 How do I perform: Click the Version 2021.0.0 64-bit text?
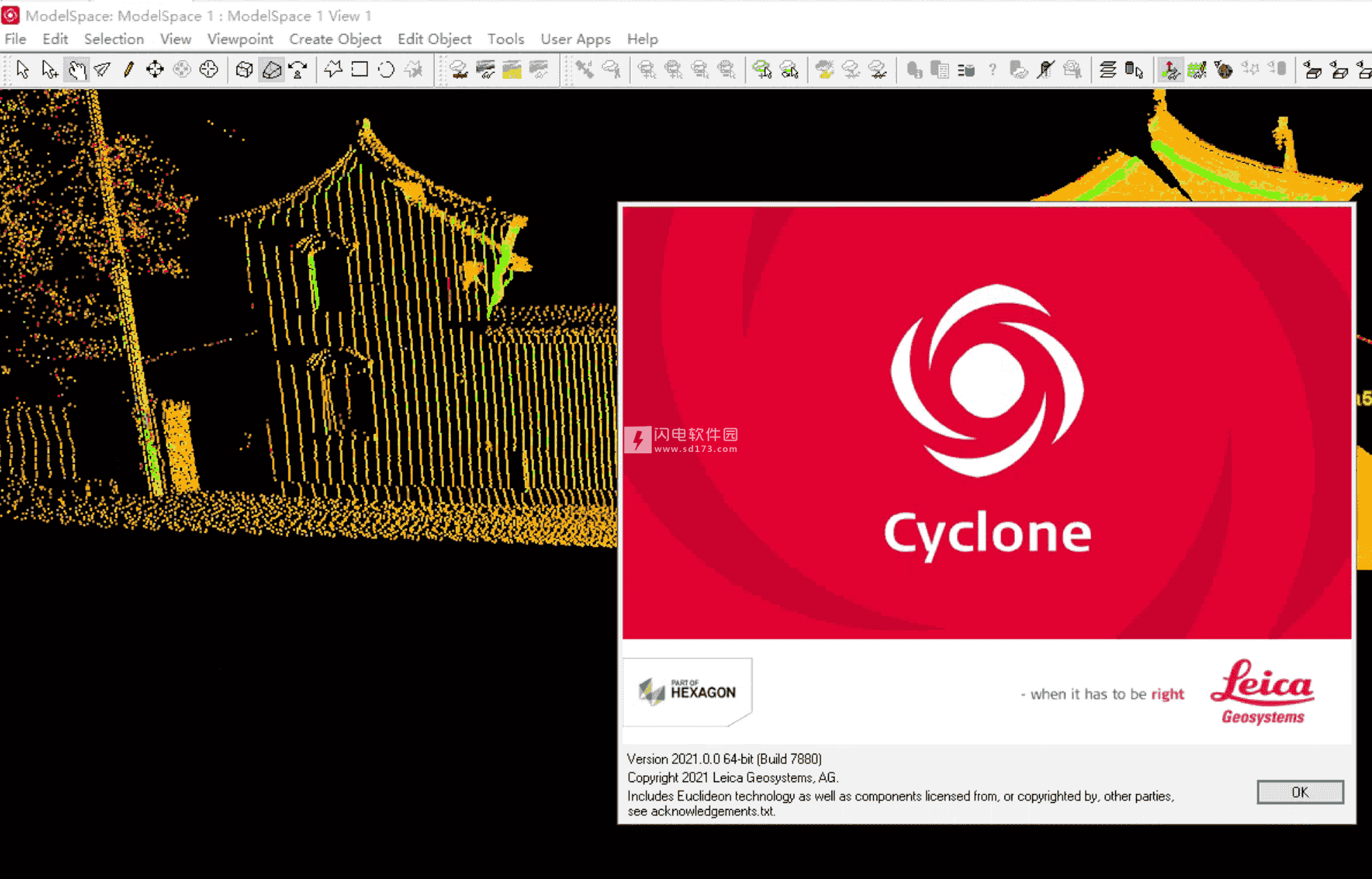(724, 759)
